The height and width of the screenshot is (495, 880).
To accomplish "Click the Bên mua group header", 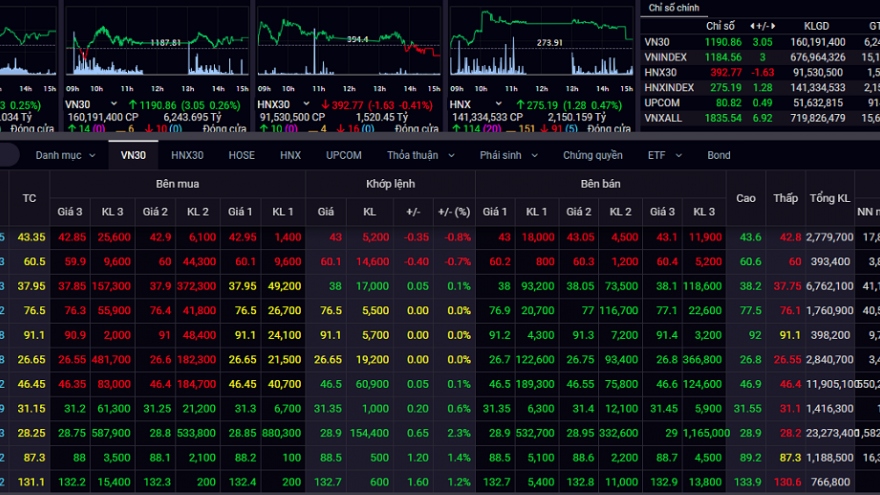I will pyautogui.click(x=177, y=184).
